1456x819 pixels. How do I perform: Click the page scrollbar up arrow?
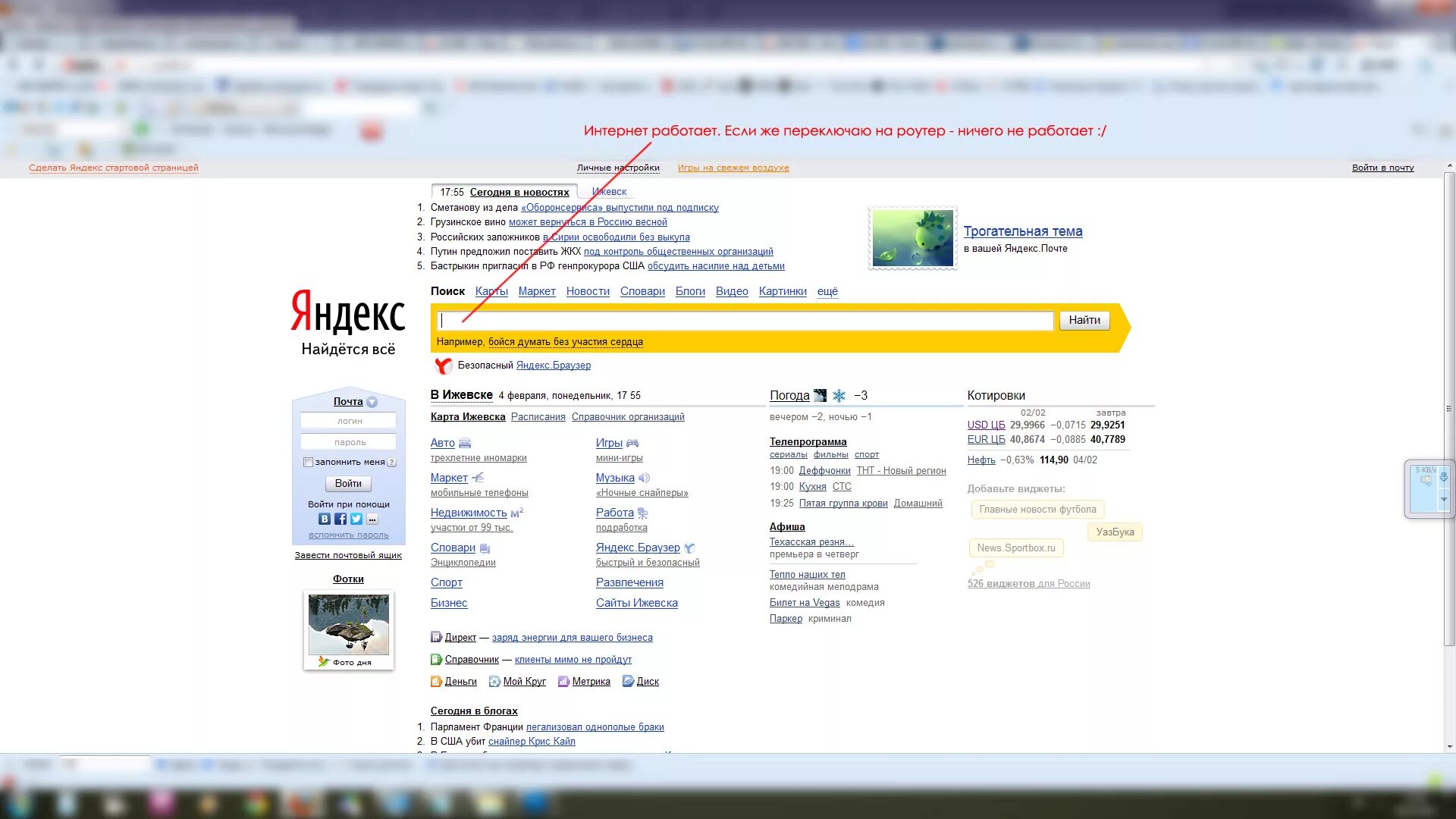(1449, 166)
